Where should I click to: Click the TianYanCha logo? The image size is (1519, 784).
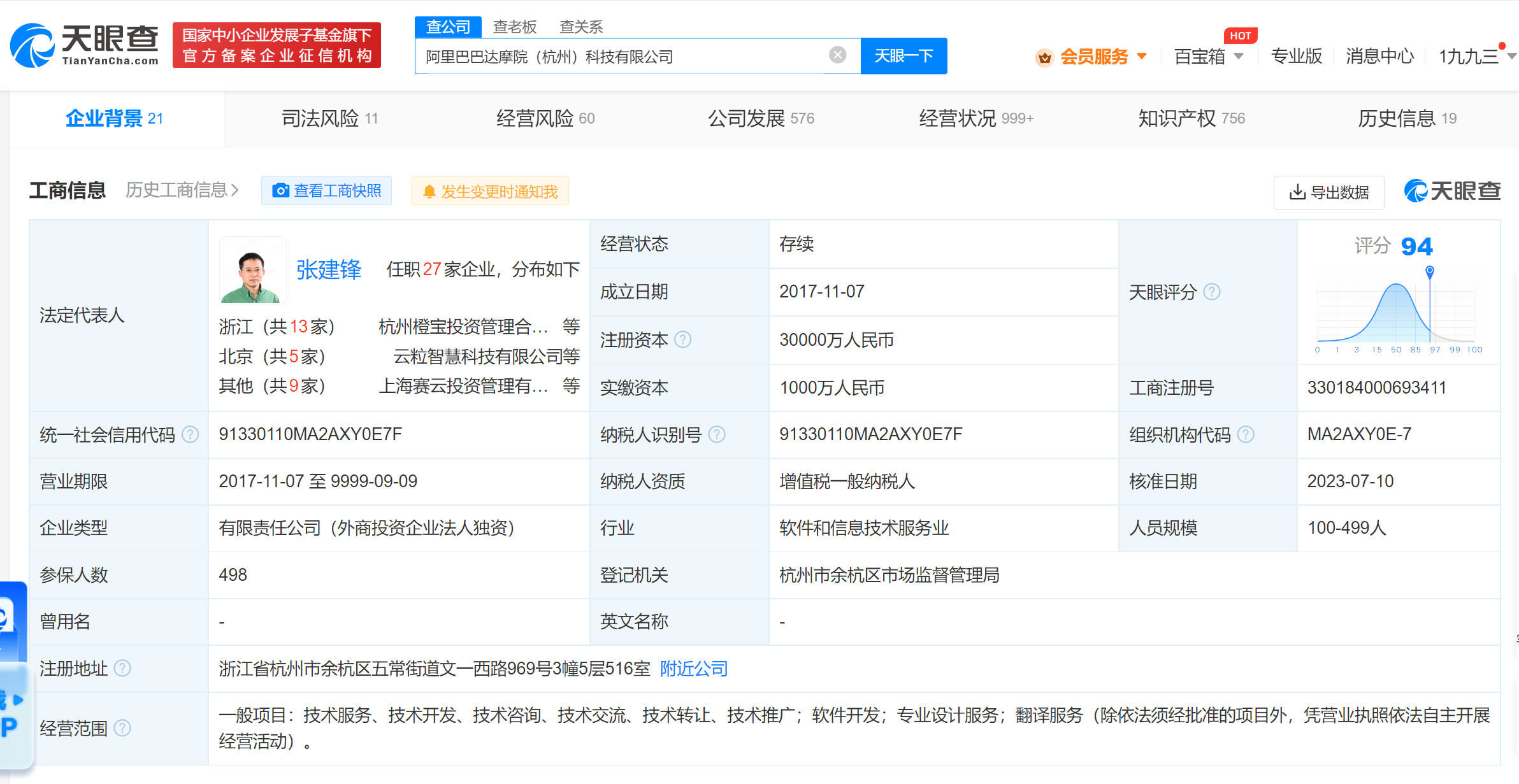[x=84, y=45]
